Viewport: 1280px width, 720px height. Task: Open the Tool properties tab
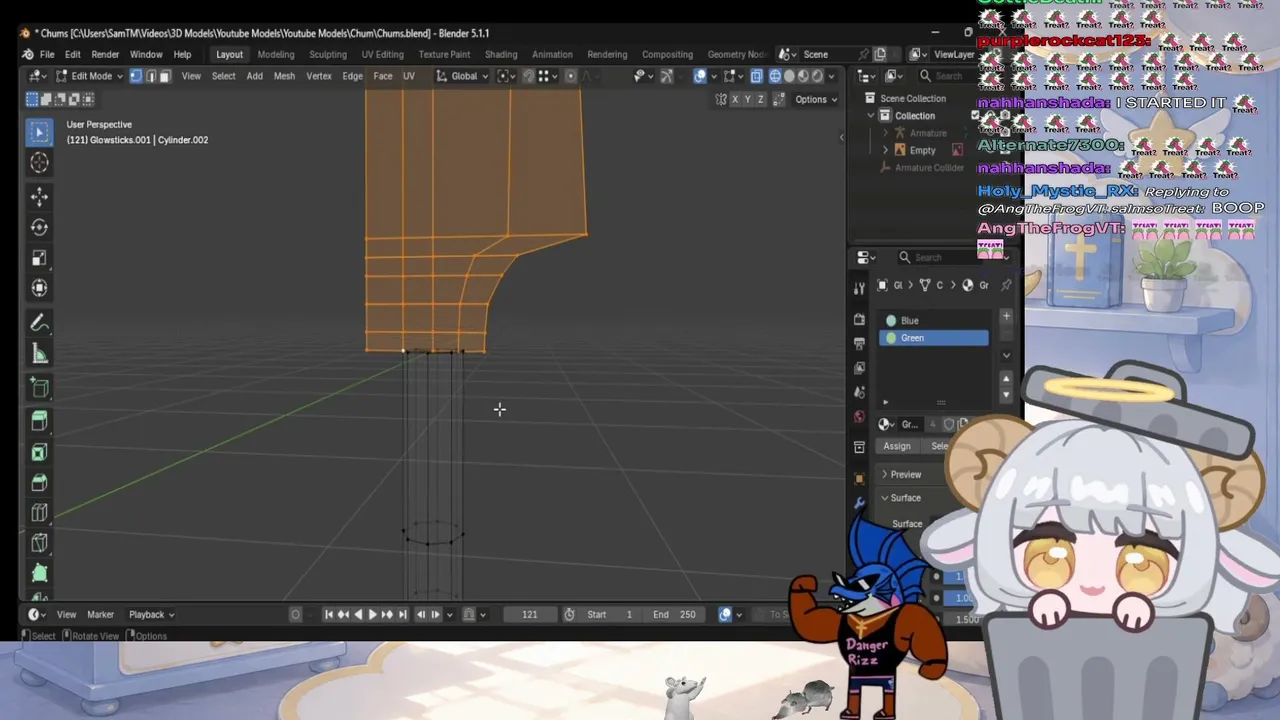pos(859,289)
